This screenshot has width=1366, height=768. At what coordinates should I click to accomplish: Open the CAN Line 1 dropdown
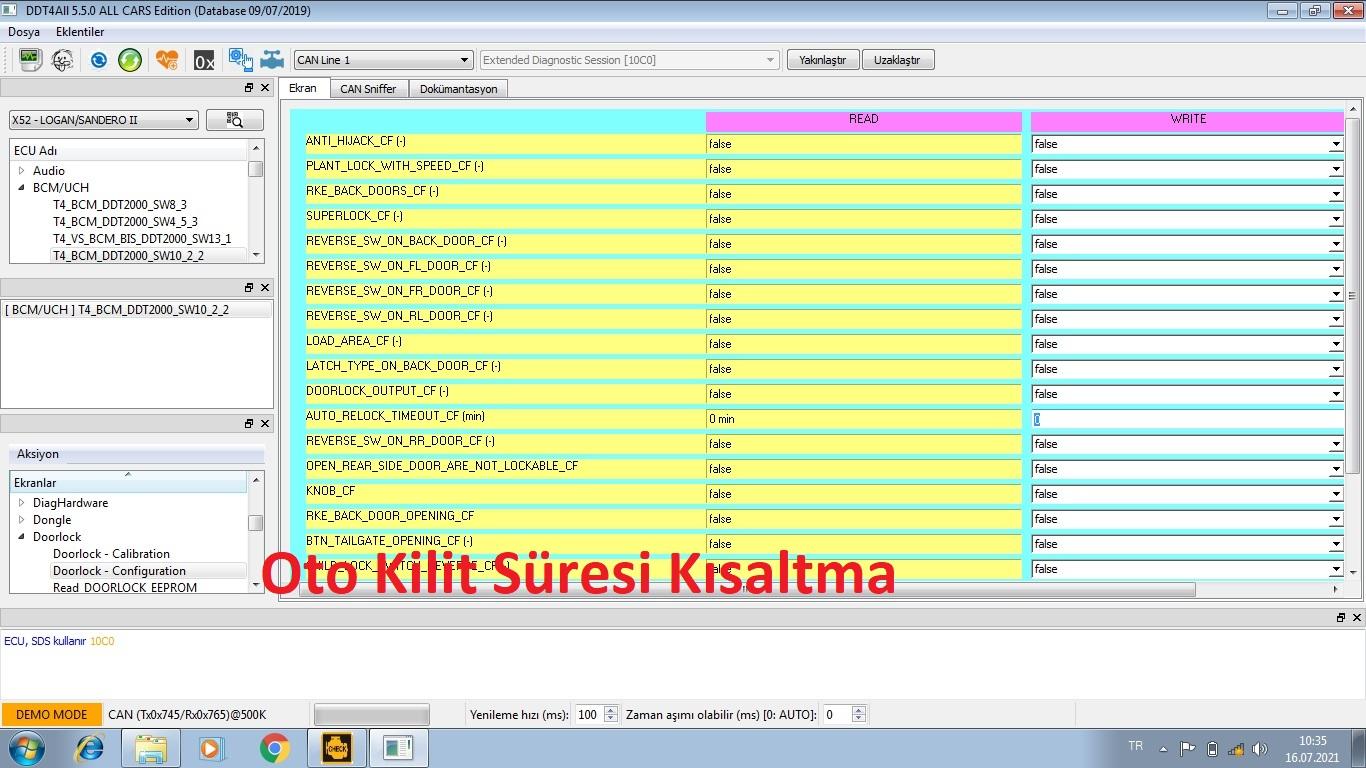(382, 60)
